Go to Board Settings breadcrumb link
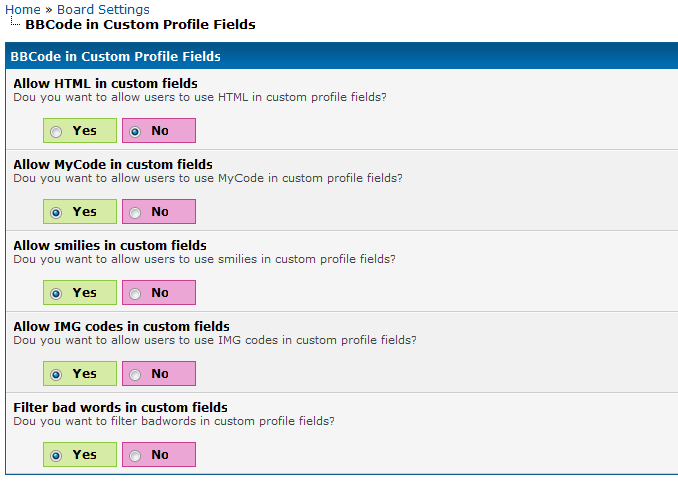 tap(103, 9)
